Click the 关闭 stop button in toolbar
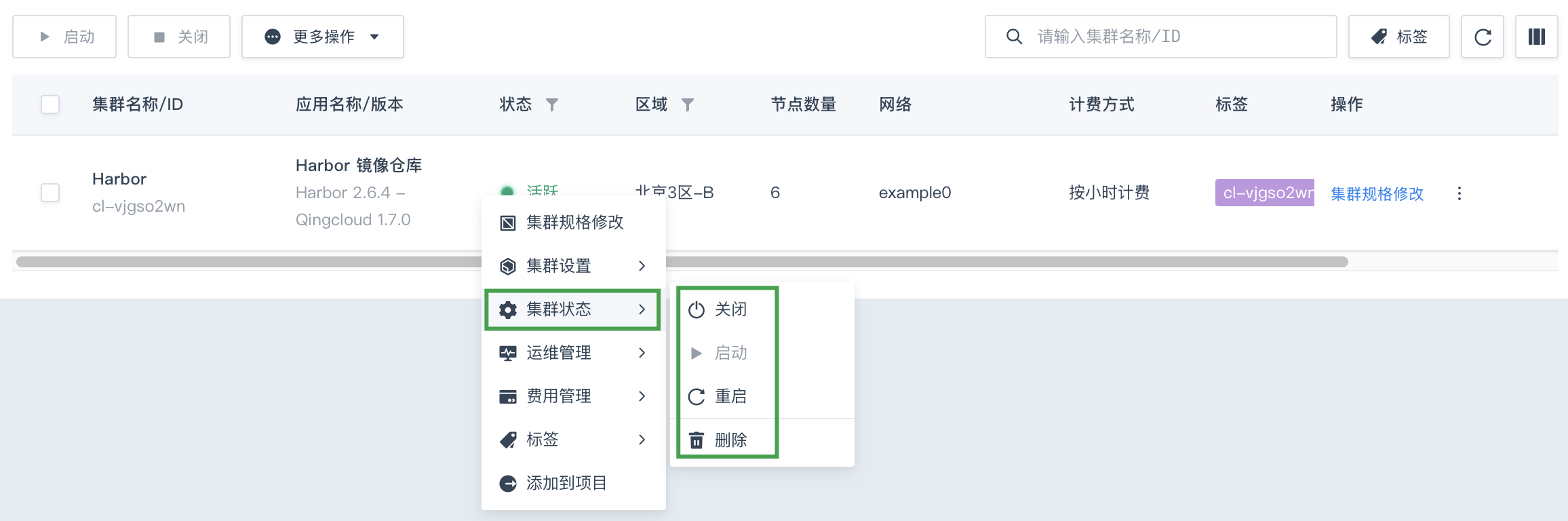This screenshot has height=521, width=1568. pyautogui.click(x=179, y=37)
